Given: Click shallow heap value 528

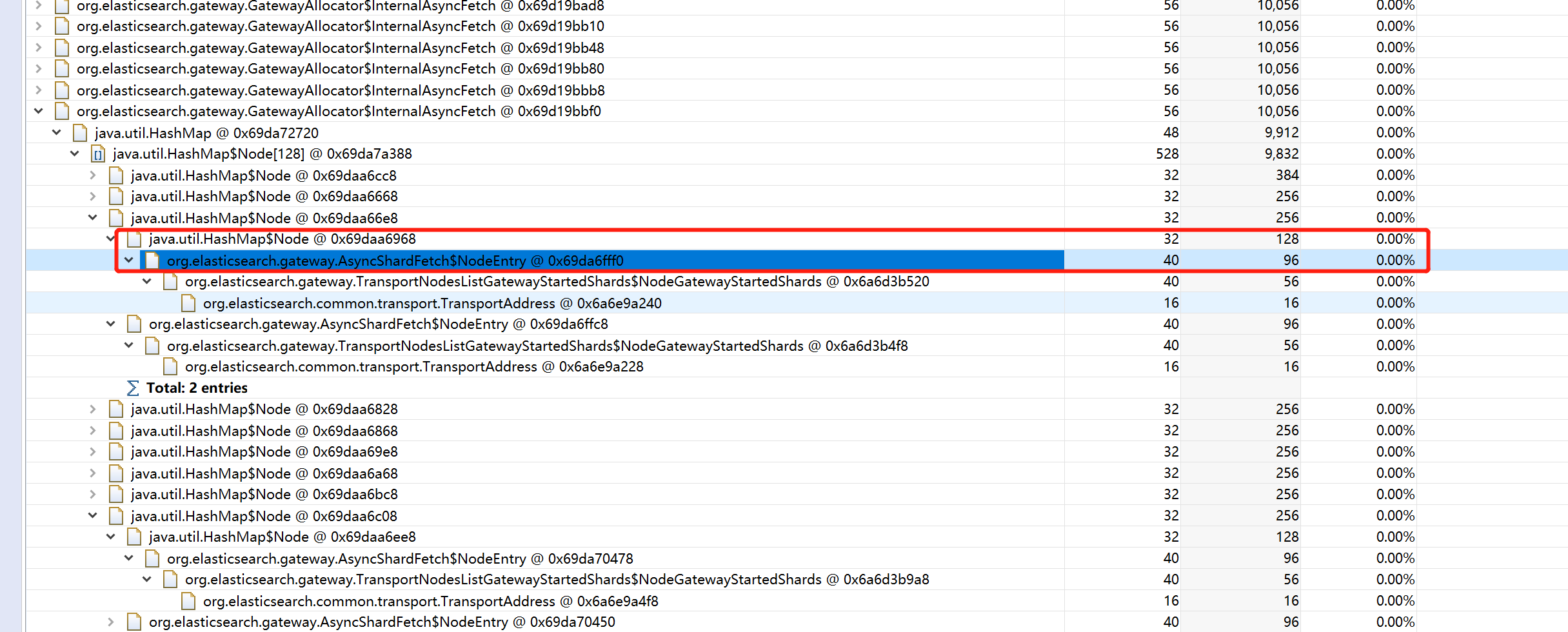Looking at the screenshot, I should [x=1167, y=154].
